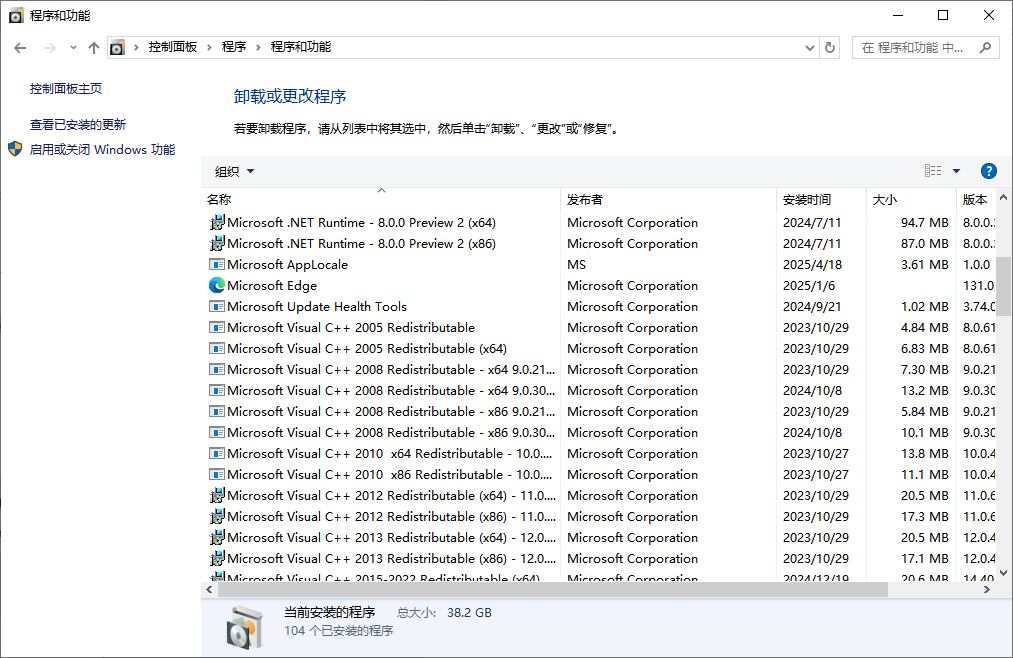Screen dimensions: 1013x658
Task: Expand the chevron before 控制面板 breadcrumb
Action: tap(136, 47)
